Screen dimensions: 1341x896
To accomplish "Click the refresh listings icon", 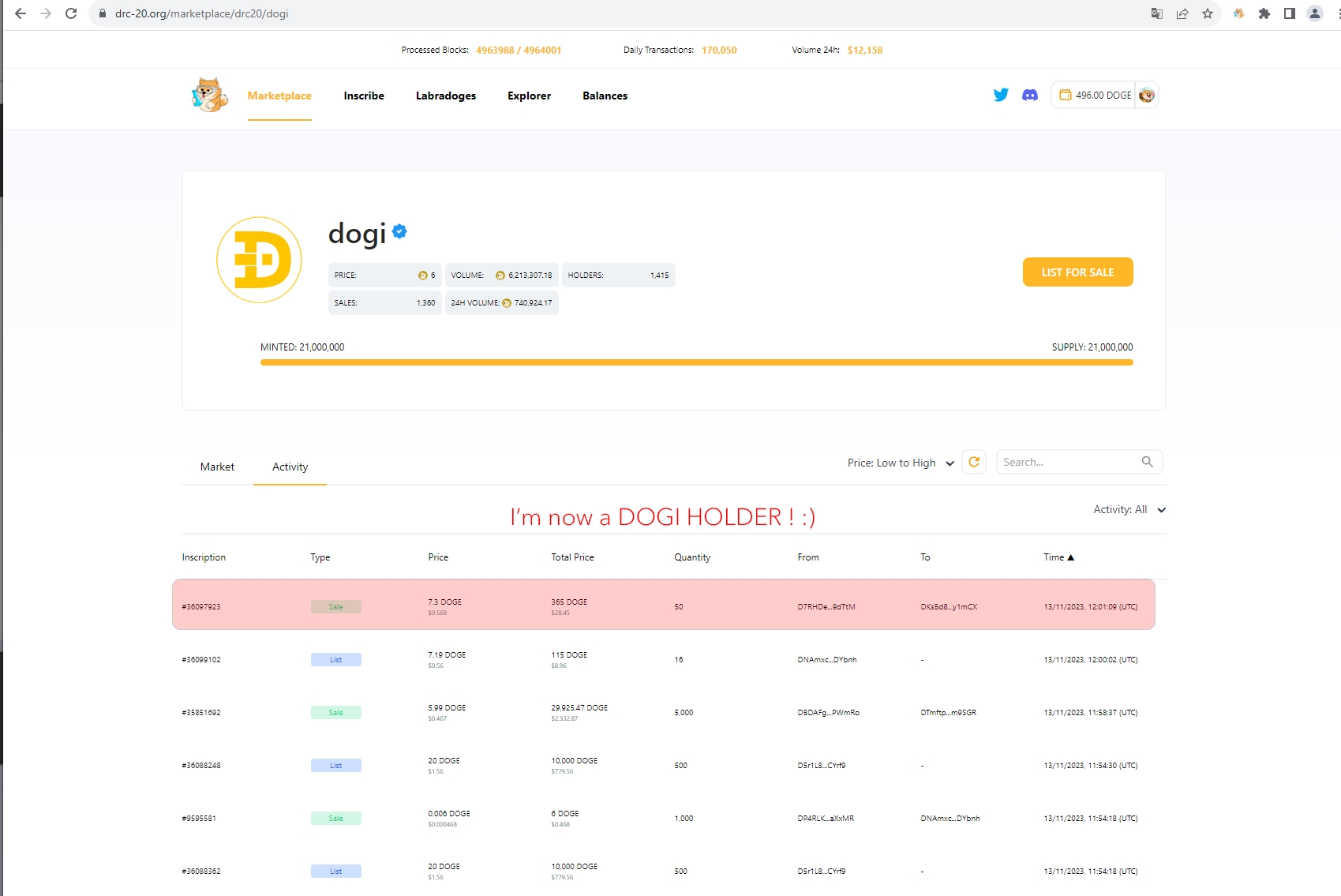I will pos(974,462).
